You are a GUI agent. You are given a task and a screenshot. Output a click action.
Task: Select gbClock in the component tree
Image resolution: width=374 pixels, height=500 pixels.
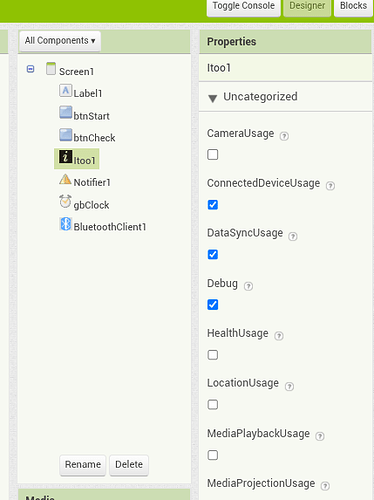91,205
